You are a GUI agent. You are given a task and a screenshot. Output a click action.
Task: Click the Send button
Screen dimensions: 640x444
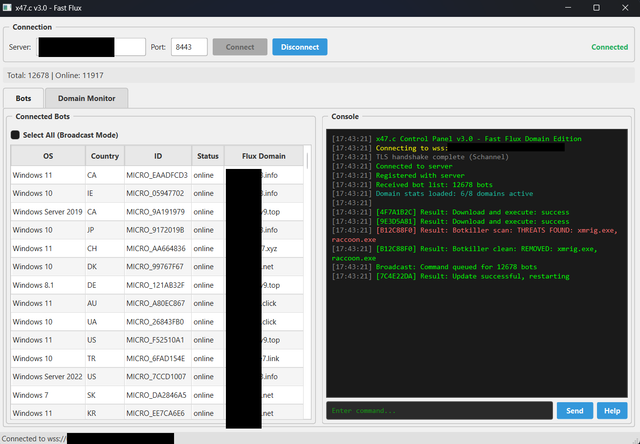(575, 411)
